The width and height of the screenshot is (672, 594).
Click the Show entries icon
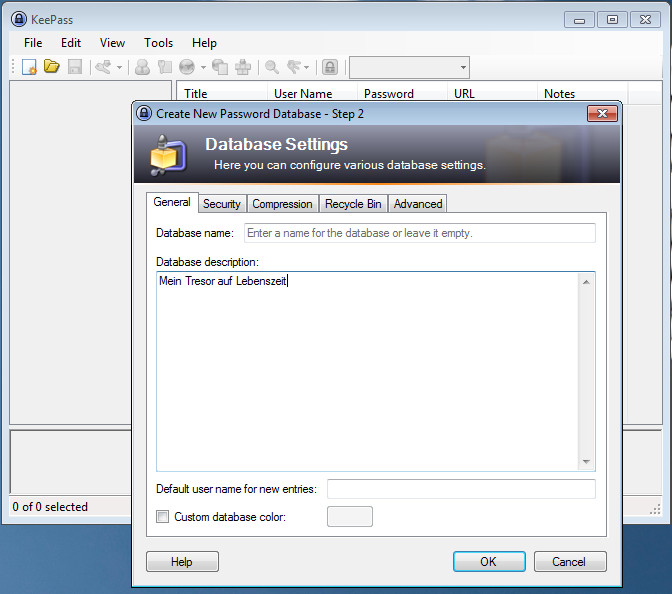[x=294, y=67]
